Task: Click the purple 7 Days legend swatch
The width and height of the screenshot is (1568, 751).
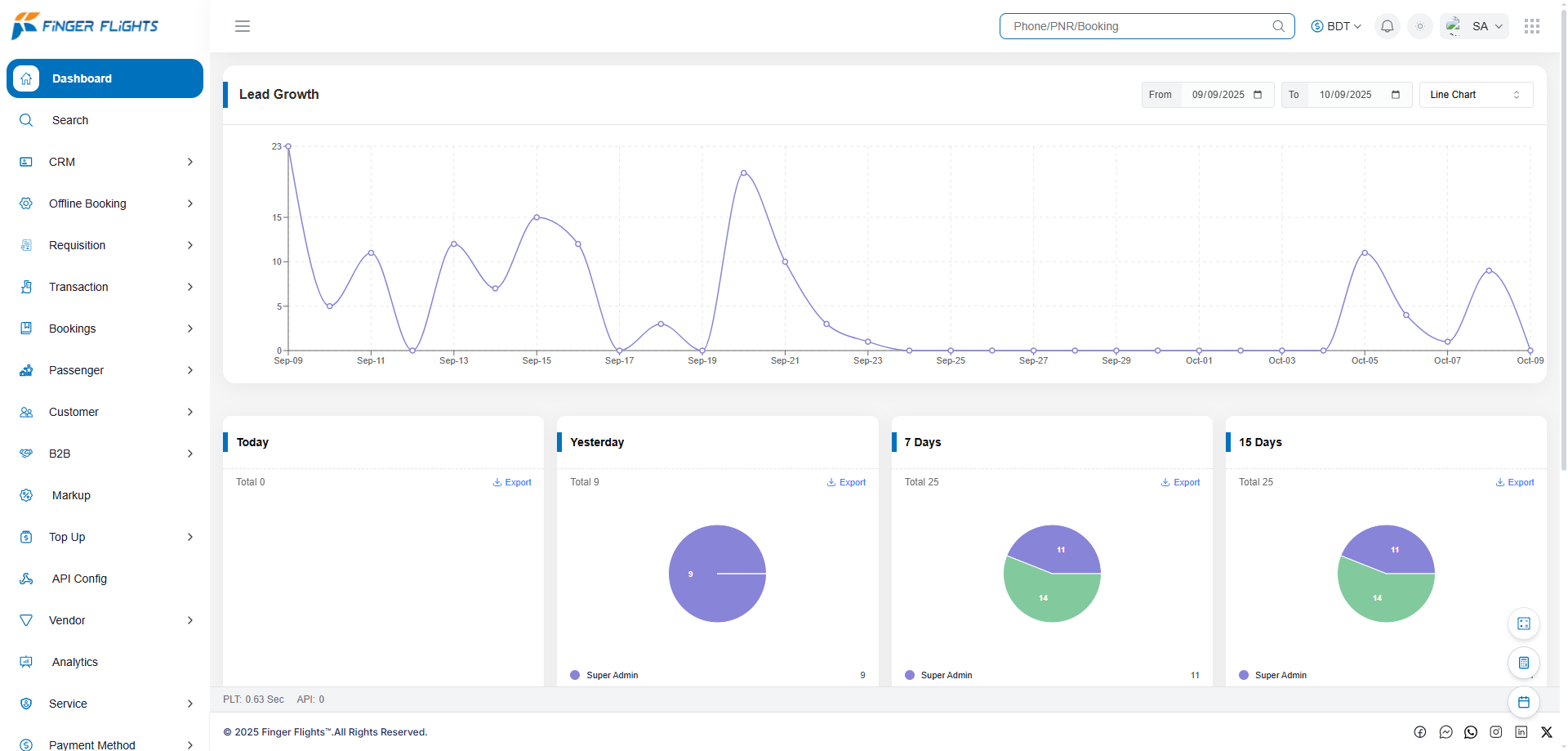Action: (910, 675)
